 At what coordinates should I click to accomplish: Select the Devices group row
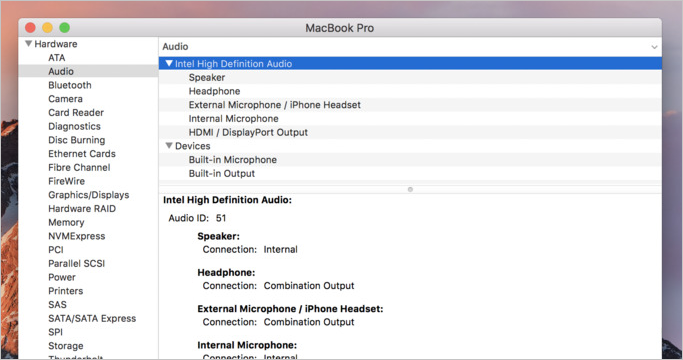click(410, 146)
